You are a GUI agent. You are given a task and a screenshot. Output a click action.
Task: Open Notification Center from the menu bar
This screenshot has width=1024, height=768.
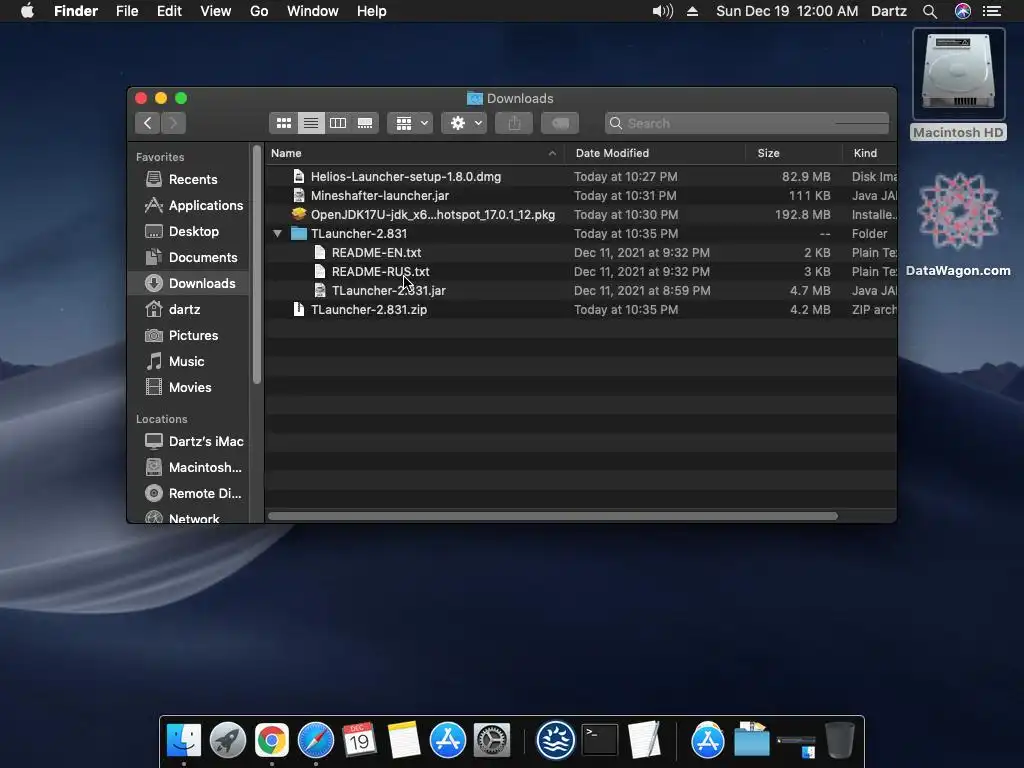tap(992, 11)
